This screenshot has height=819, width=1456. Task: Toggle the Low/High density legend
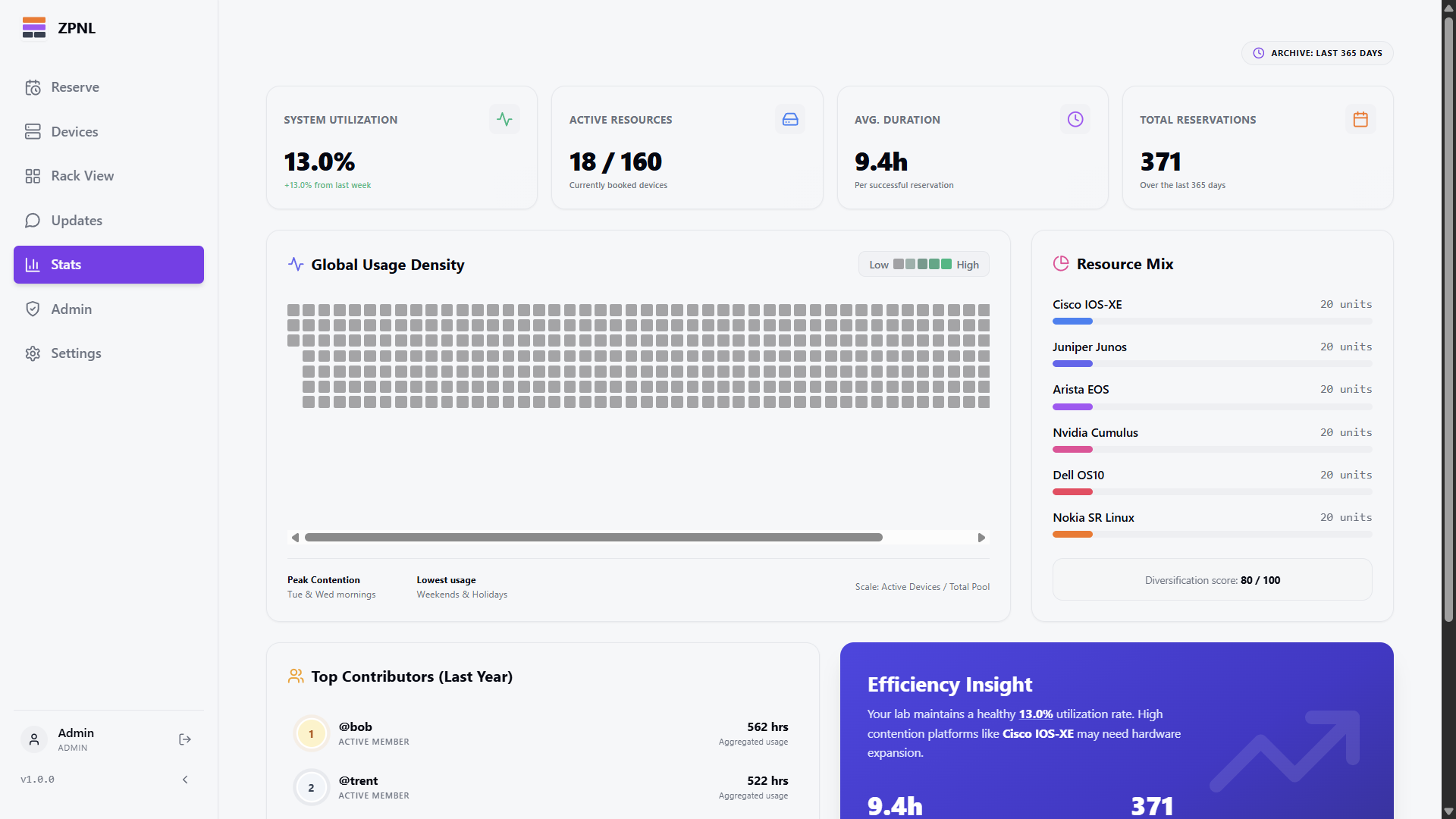click(x=923, y=264)
